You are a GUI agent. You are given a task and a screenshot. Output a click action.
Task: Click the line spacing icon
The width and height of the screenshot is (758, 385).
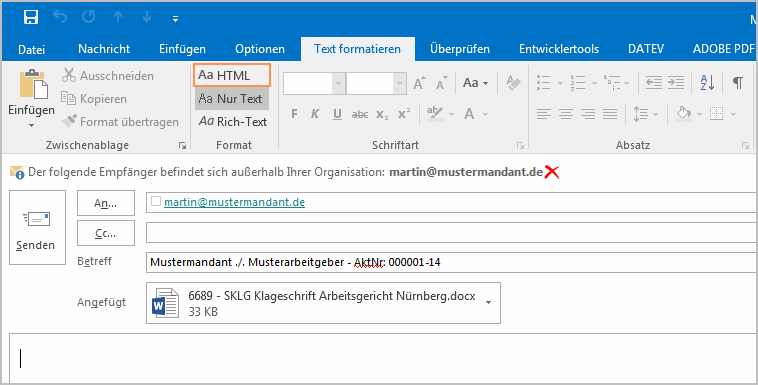click(641, 114)
